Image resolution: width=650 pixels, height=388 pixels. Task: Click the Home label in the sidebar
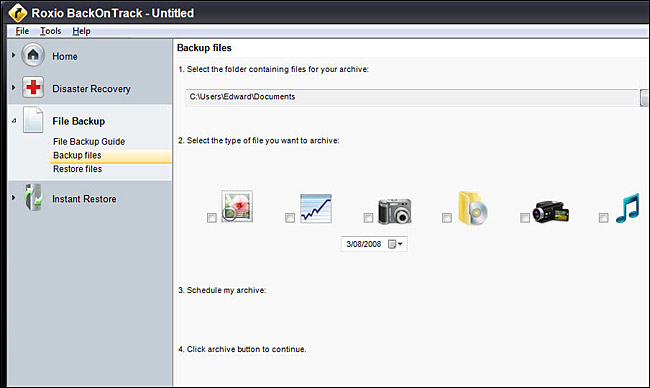65,56
